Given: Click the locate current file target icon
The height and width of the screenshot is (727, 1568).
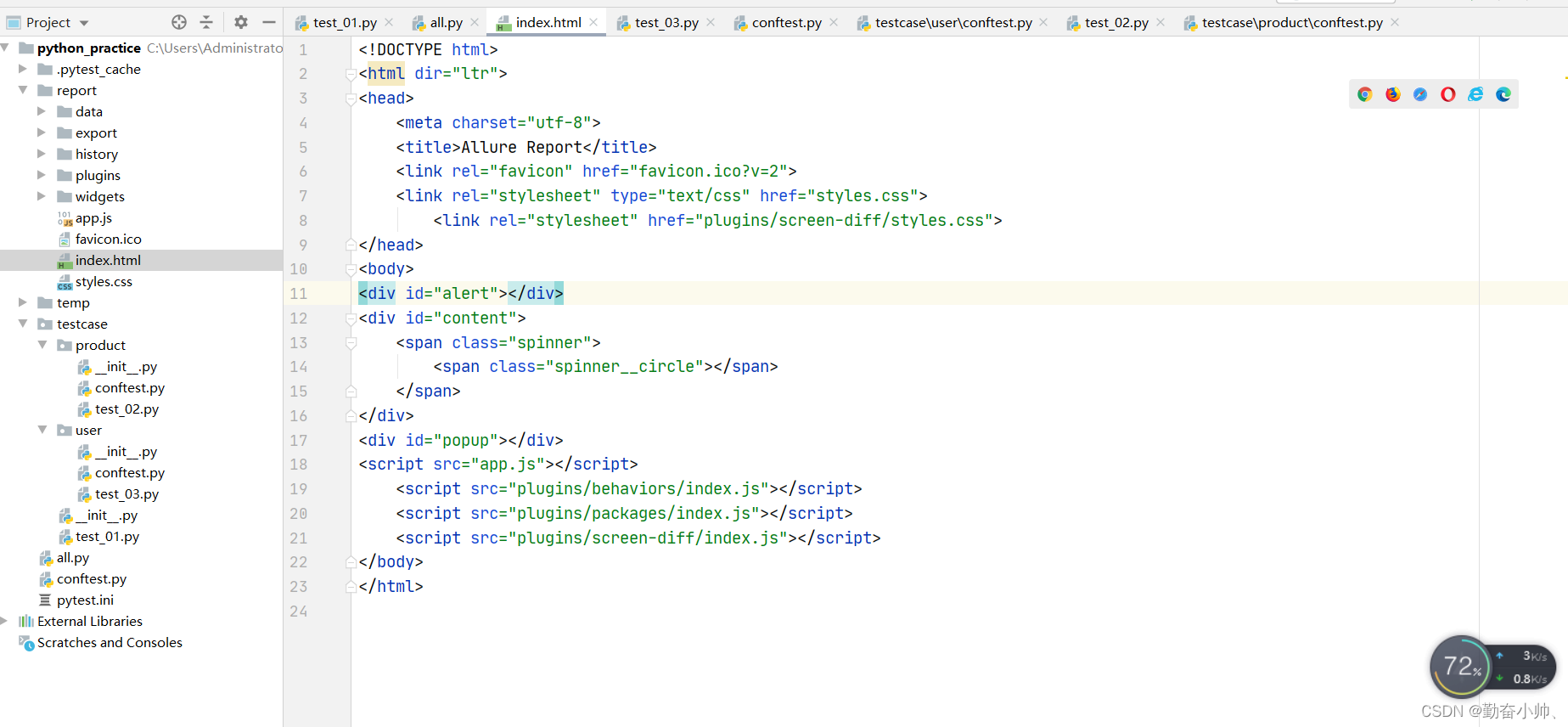Looking at the screenshot, I should click(x=179, y=22).
